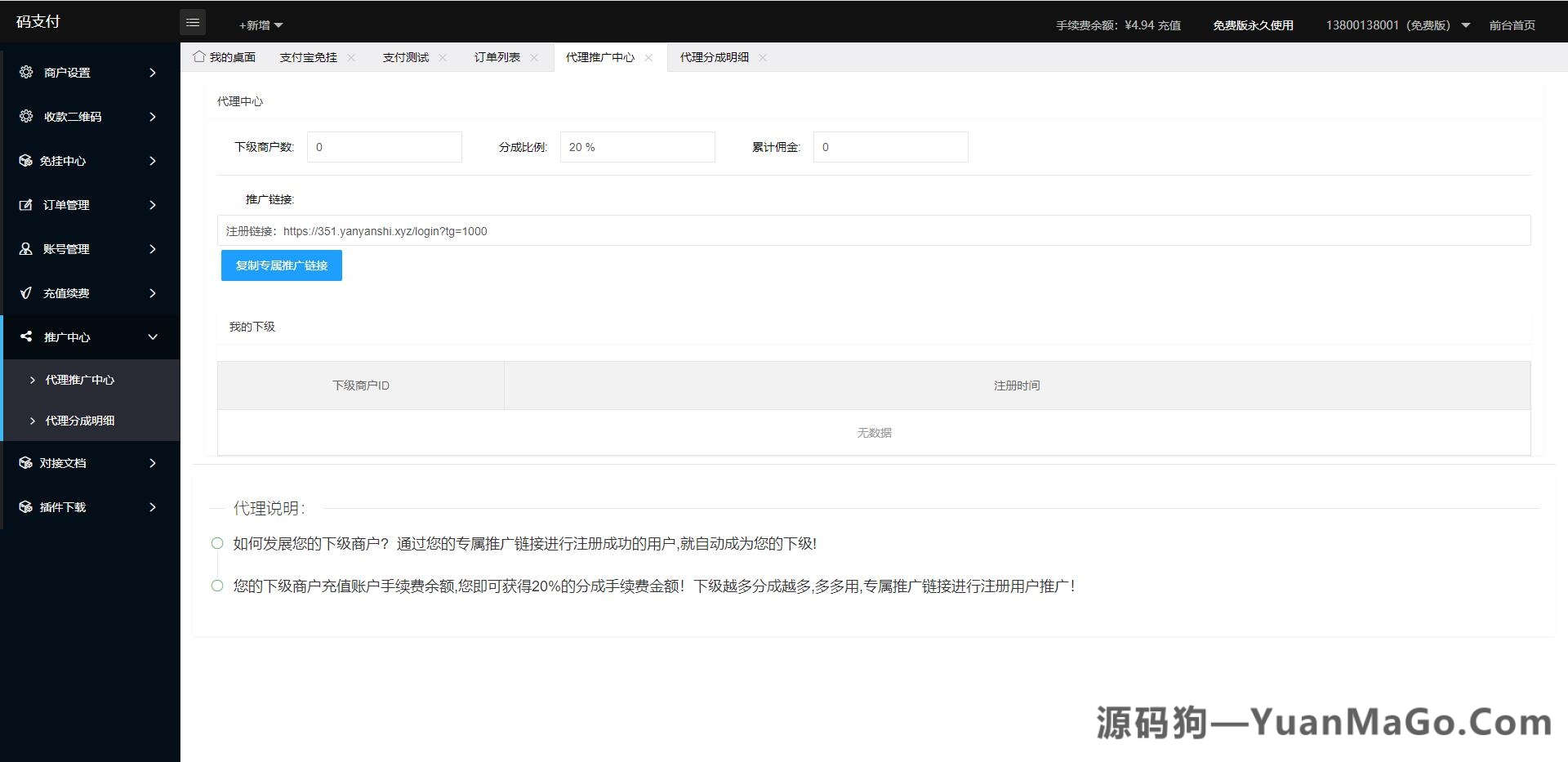Open the 商户设置 settings section
The image size is (1568, 762).
(x=68, y=72)
